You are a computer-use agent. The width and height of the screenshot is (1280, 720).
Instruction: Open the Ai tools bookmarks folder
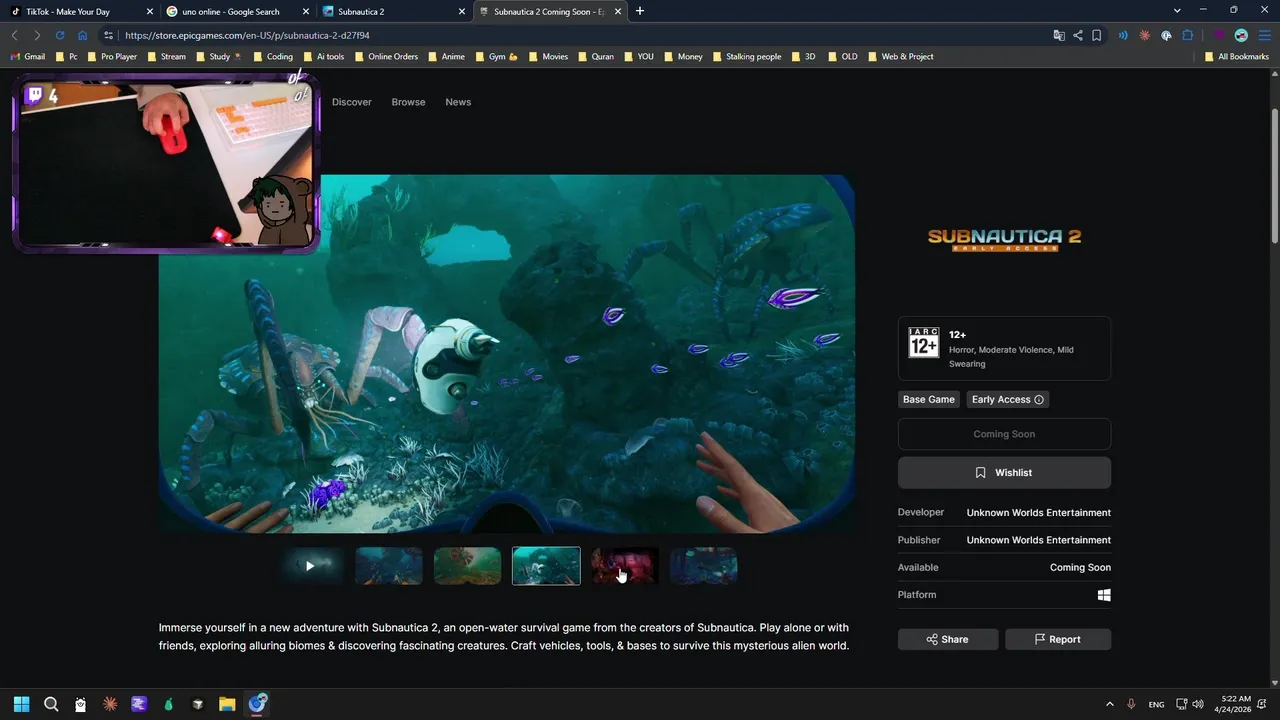(323, 57)
